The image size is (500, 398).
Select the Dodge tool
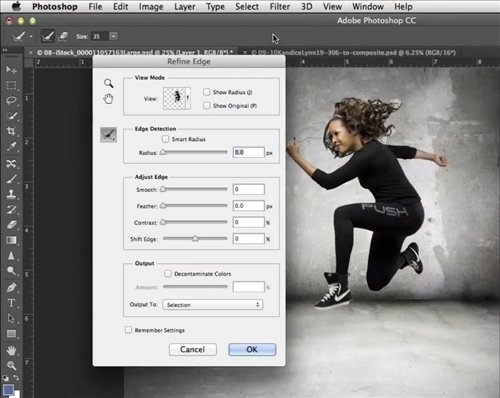11,271
